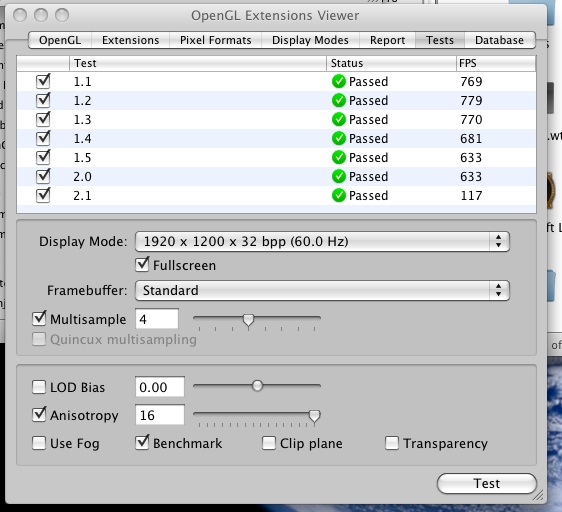
Task: Switch to the Report tab
Action: [x=387, y=40]
